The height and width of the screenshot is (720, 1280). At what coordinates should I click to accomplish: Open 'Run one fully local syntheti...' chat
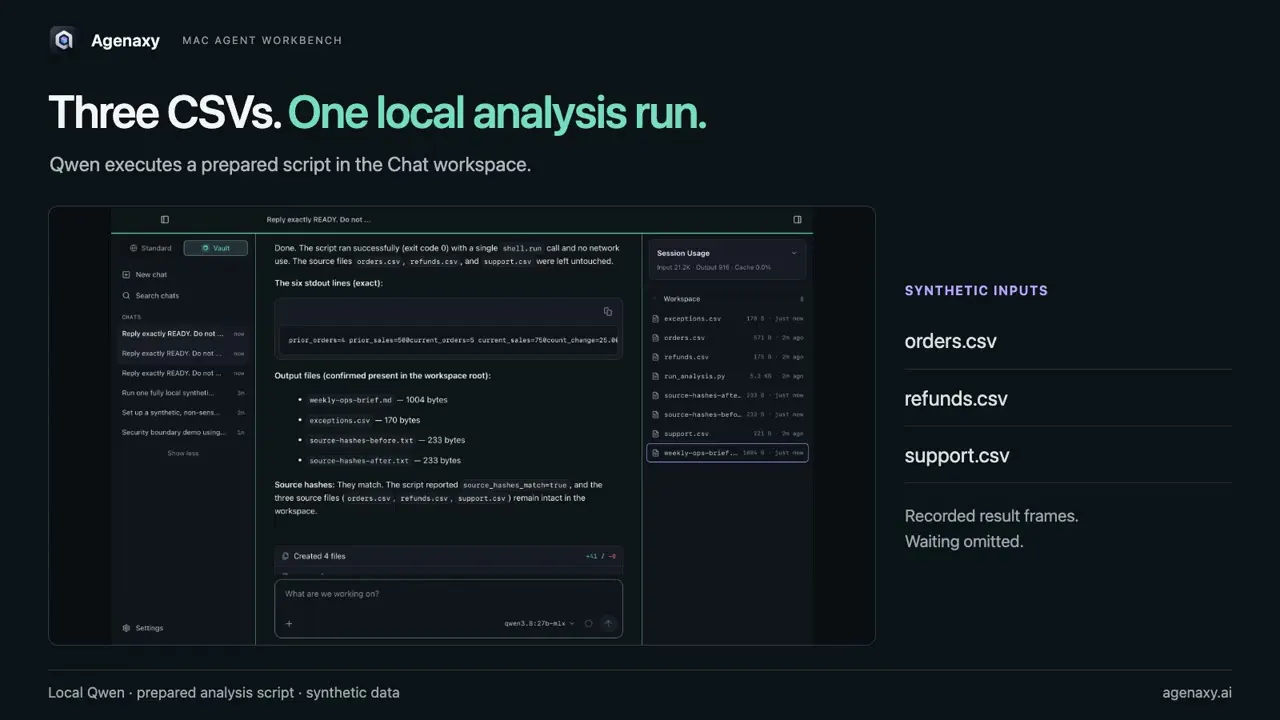click(x=183, y=393)
